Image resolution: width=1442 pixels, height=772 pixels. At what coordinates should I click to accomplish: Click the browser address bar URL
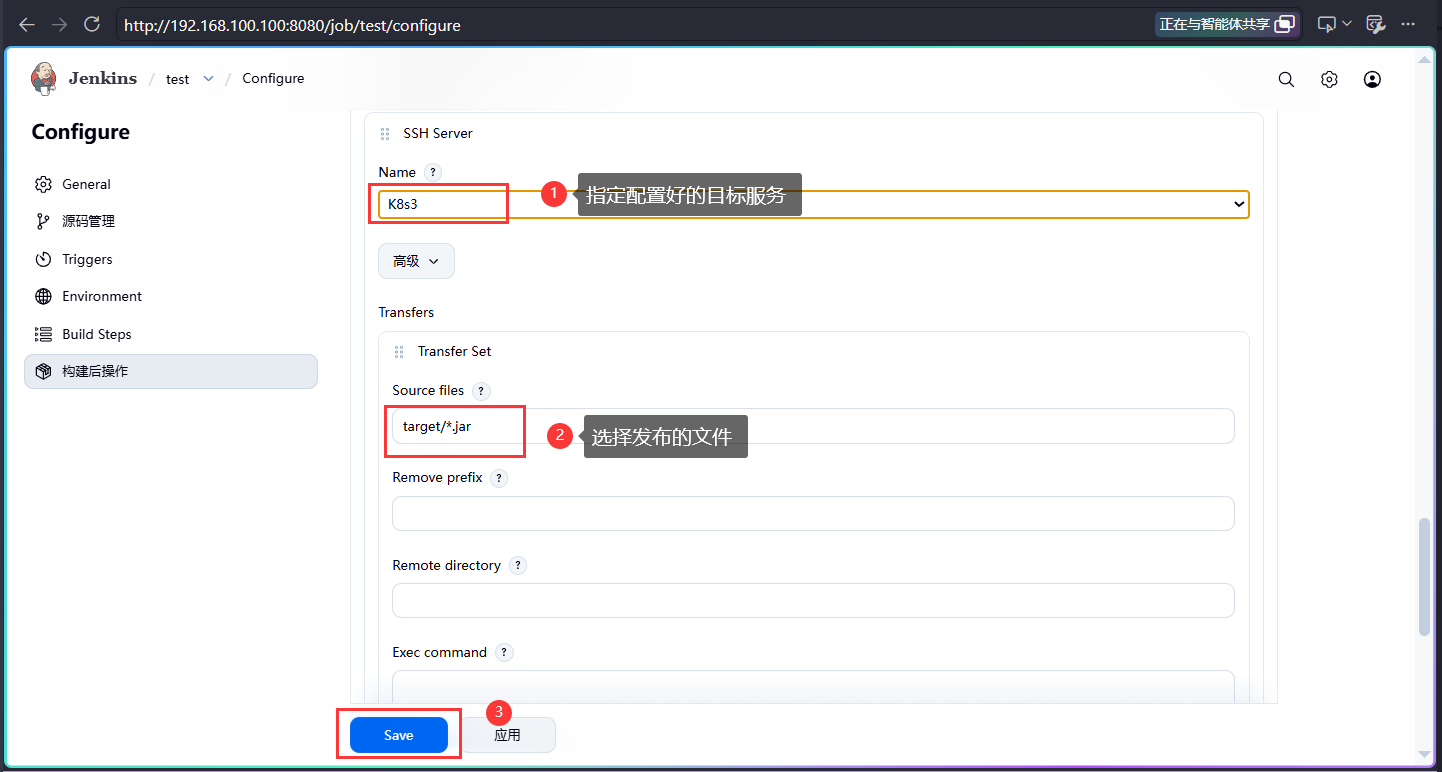coord(292,25)
